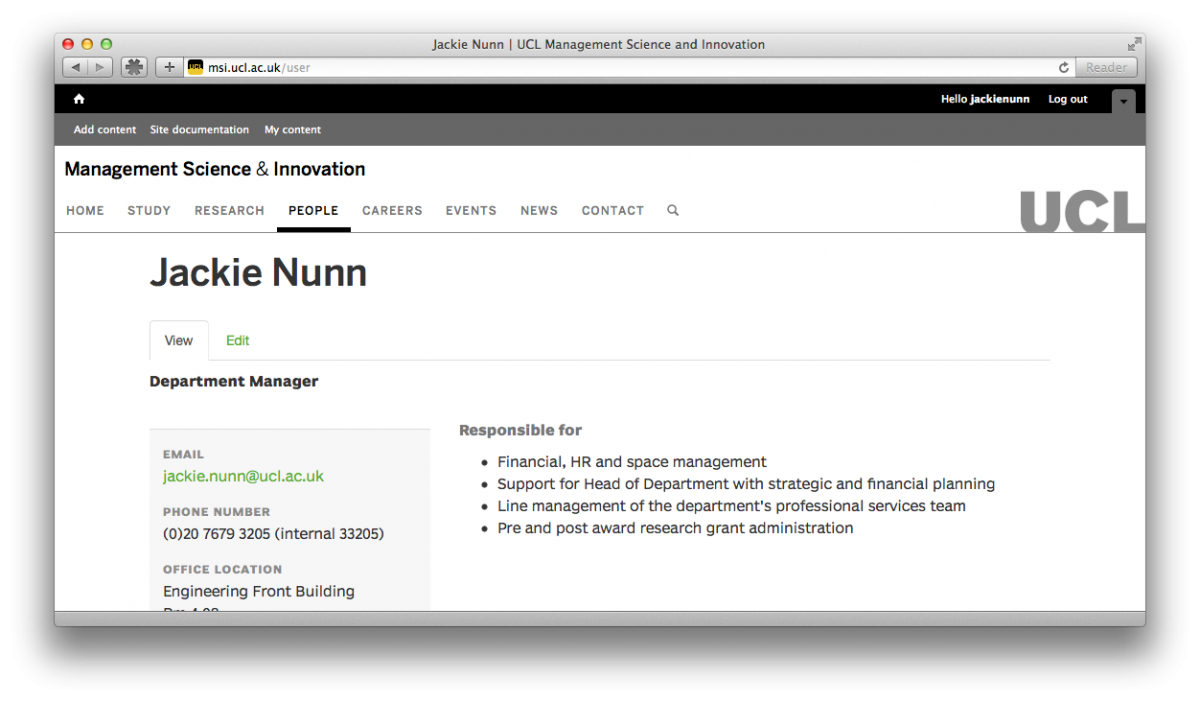Screen dimensions: 1200x702
Task: Click the Department Manager job title
Action: point(234,381)
